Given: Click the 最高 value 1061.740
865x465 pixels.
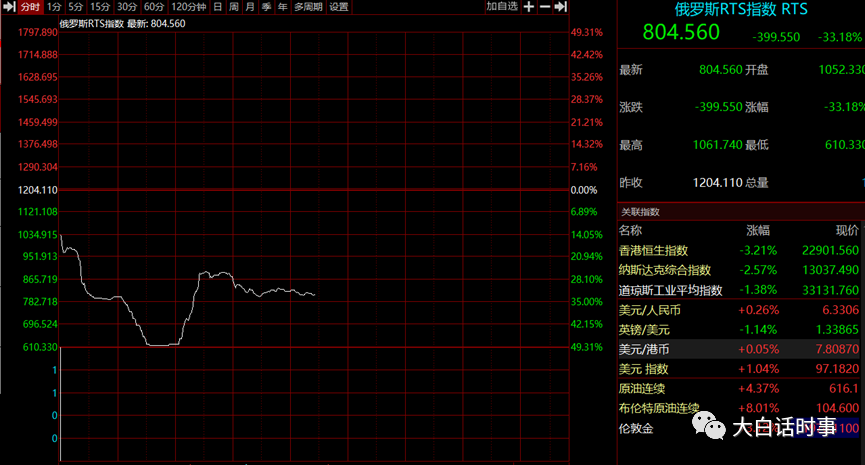Looking at the screenshot, I should [718, 145].
